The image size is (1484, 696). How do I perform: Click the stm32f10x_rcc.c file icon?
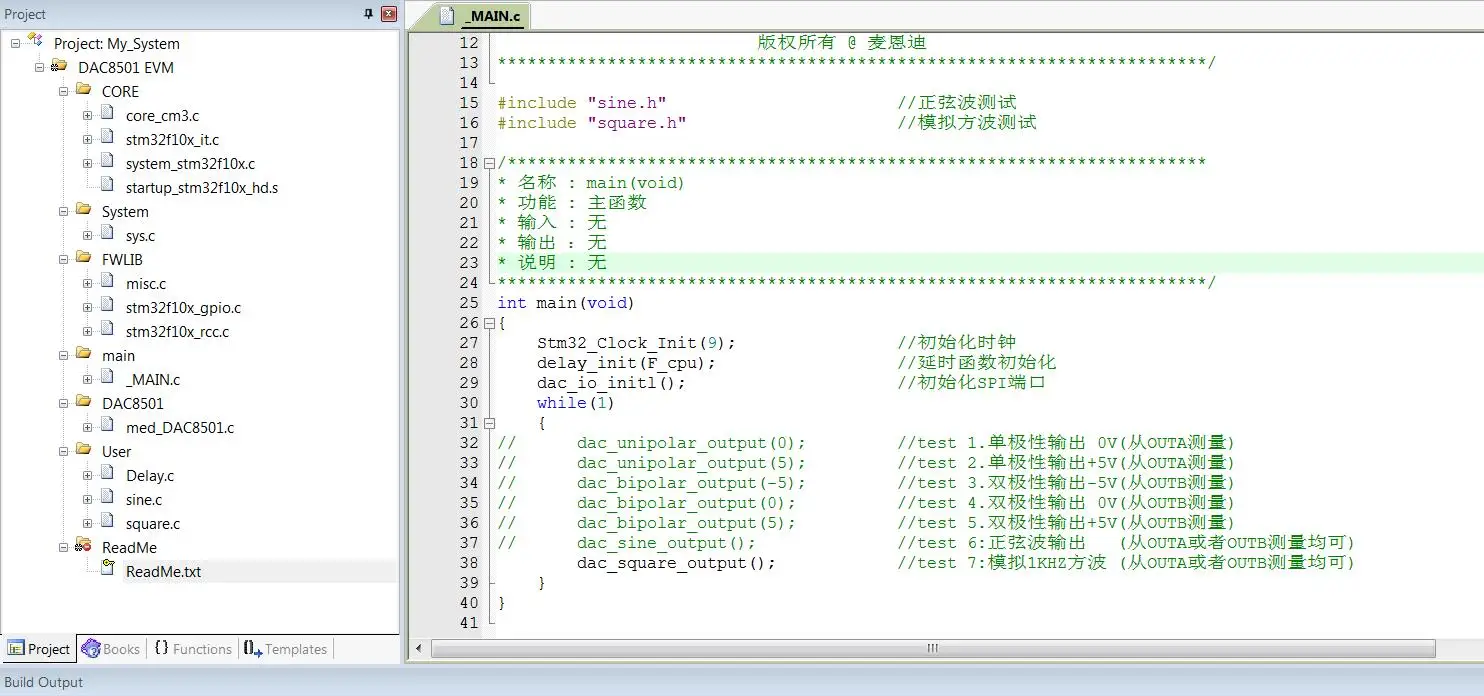tap(107, 329)
